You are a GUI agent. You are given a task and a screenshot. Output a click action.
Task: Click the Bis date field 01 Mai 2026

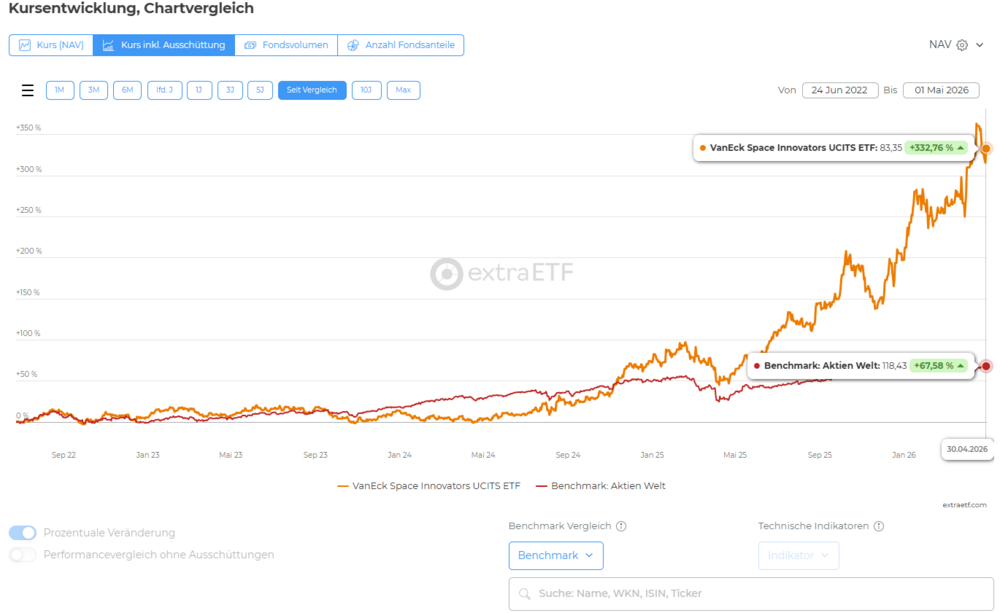tap(941, 90)
